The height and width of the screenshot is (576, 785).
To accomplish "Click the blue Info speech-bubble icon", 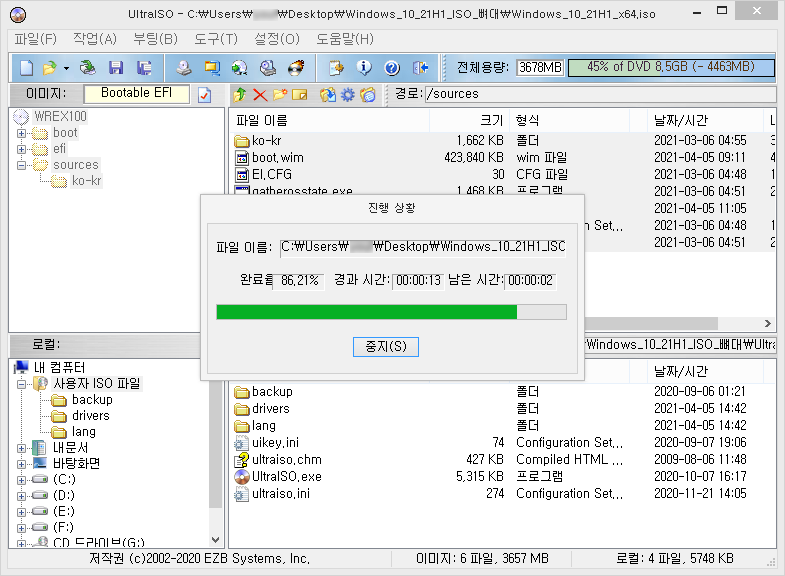I will (x=364, y=68).
